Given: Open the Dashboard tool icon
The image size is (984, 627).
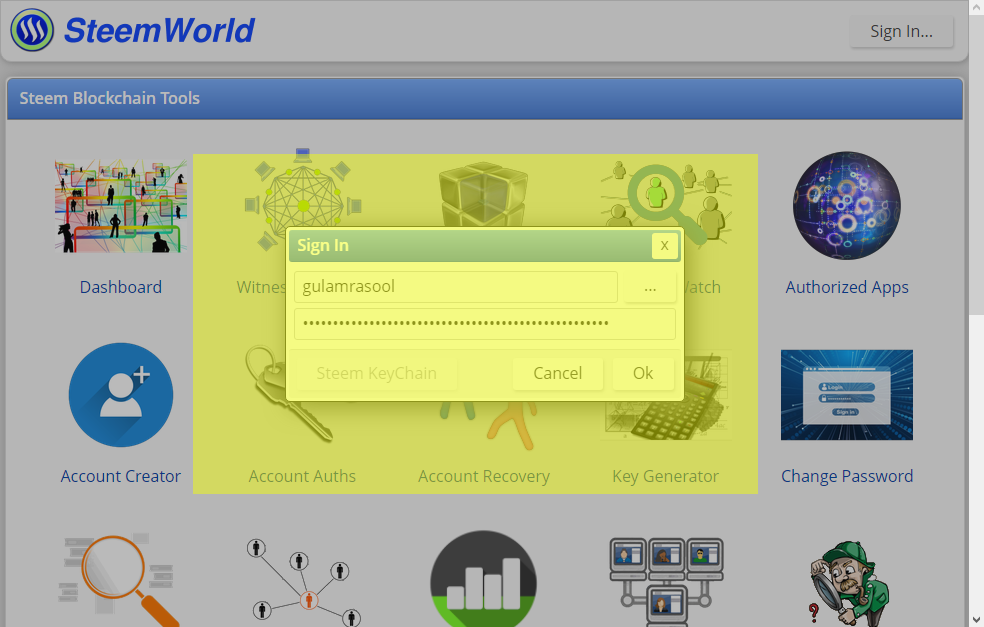Looking at the screenshot, I should coord(120,206).
